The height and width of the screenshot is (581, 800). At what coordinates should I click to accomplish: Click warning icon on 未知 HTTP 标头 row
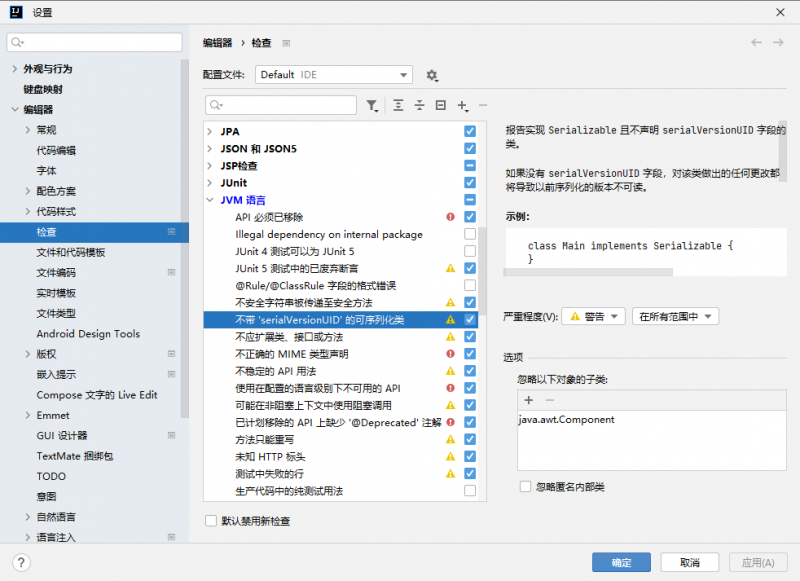451,457
